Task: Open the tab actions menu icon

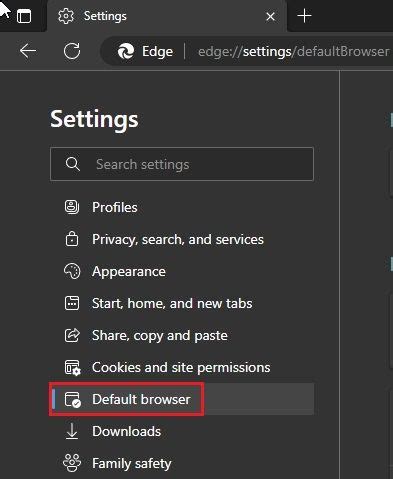Action: point(24,16)
